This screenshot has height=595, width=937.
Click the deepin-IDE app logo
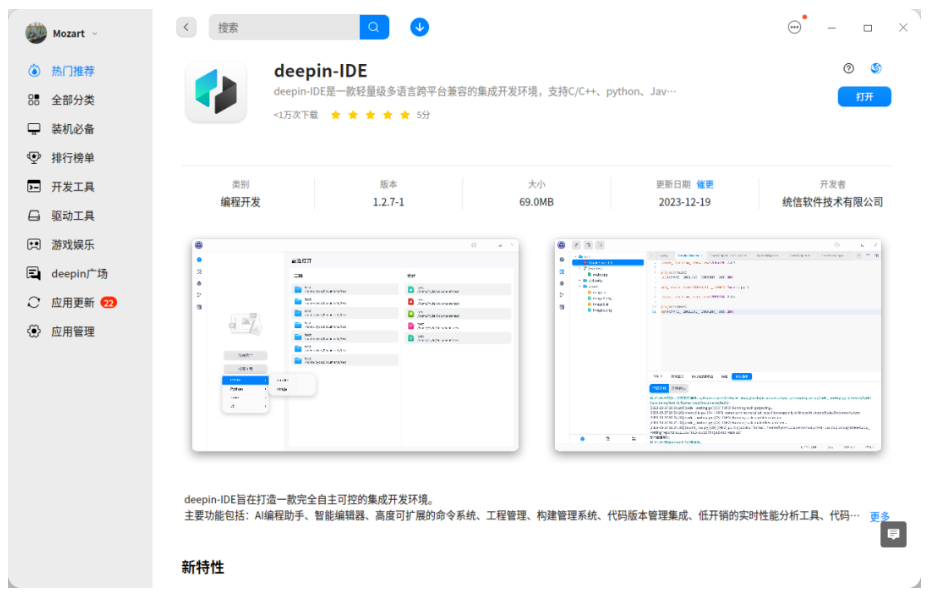[216, 92]
